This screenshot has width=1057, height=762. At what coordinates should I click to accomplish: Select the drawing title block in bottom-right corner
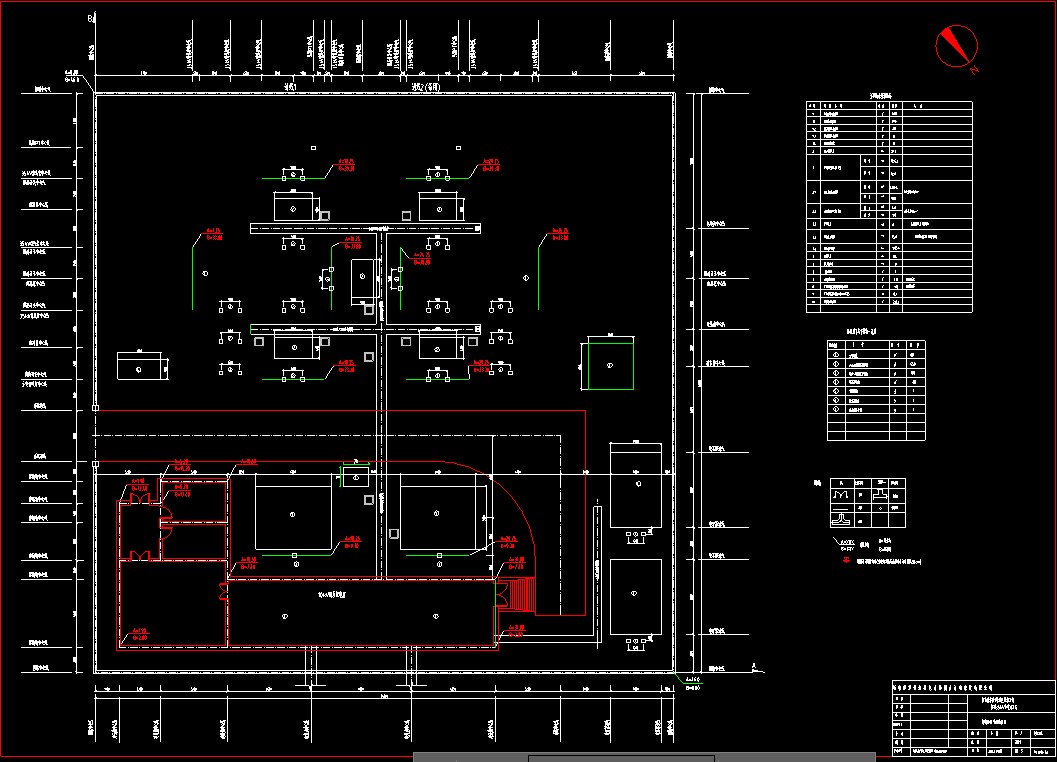coord(972,717)
